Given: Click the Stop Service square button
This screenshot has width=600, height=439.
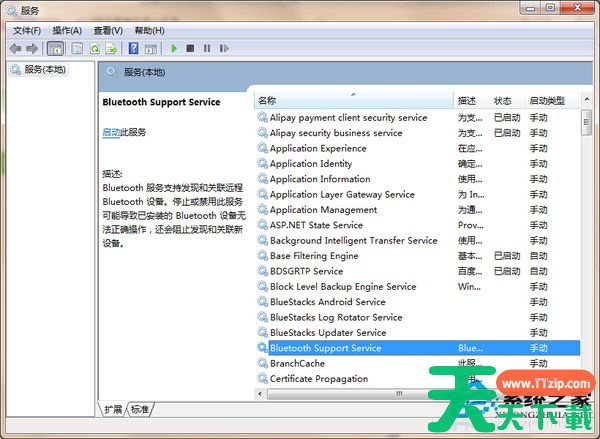Looking at the screenshot, I should pyautogui.click(x=190, y=48).
